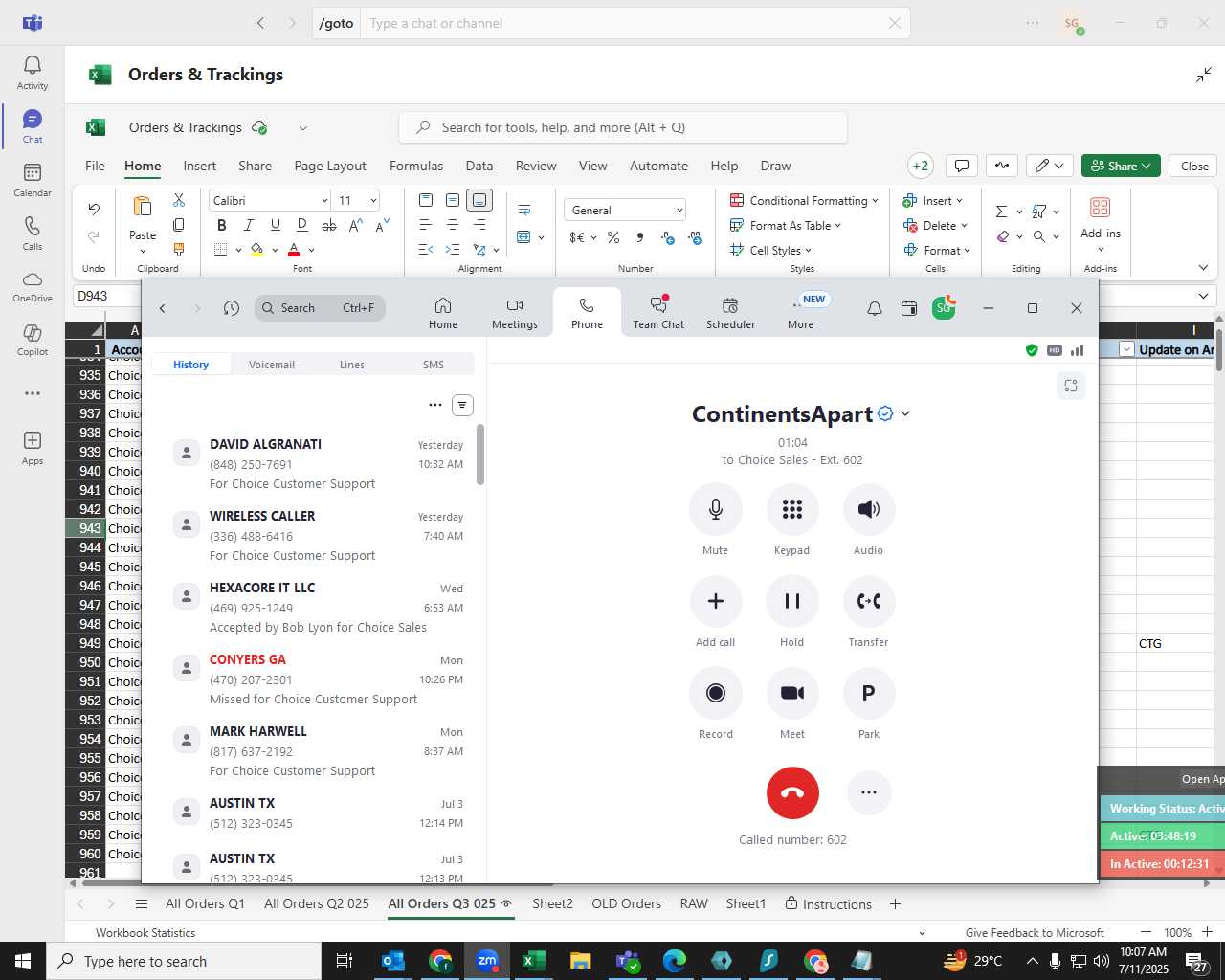This screenshot has width=1225, height=980.
Task: Open the Add-ins icon
Action: [x=1101, y=207]
